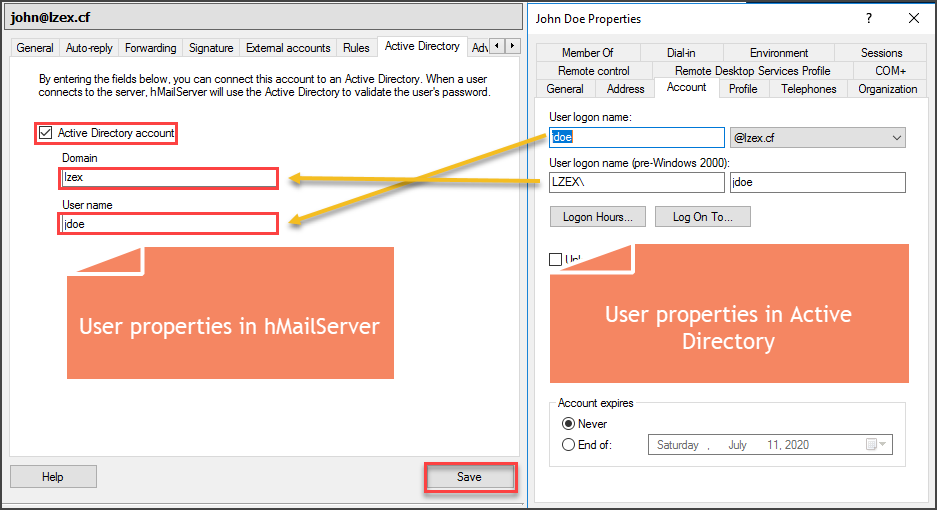Switch to the Rules tab
This screenshot has width=937, height=510.
[356, 48]
